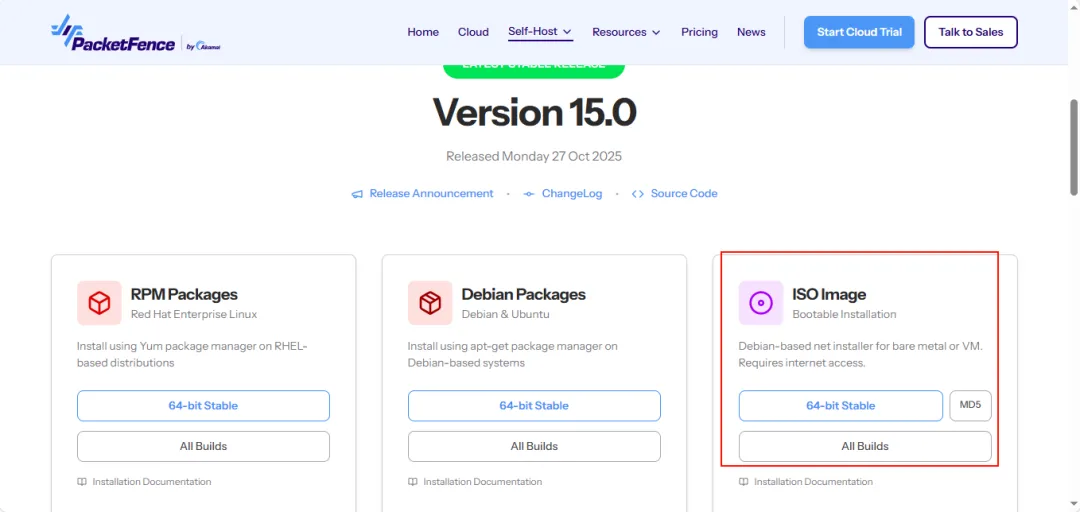Click the 'ISO Image' card title
The height and width of the screenshot is (512, 1080).
pyautogui.click(x=829, y=294)
